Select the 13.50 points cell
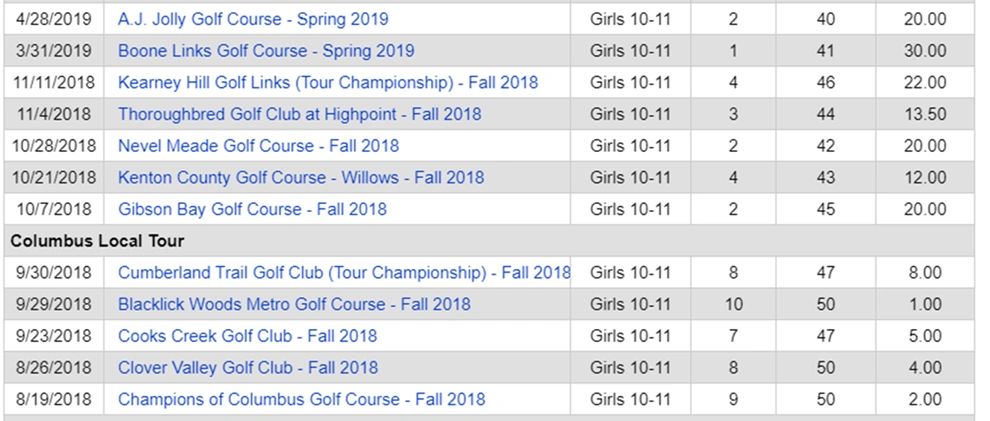The height and width of the screenshot is (421, 990). pos(925,114)
